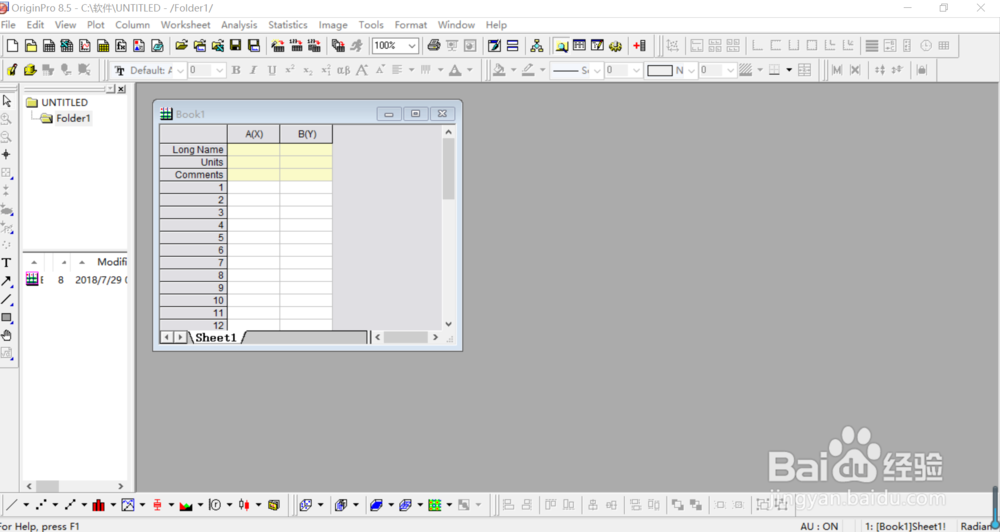Image resolution: width=1000 pixels, height=532 pixels.
Task: Click row 1 cell in column A
Action: [254, 187]
